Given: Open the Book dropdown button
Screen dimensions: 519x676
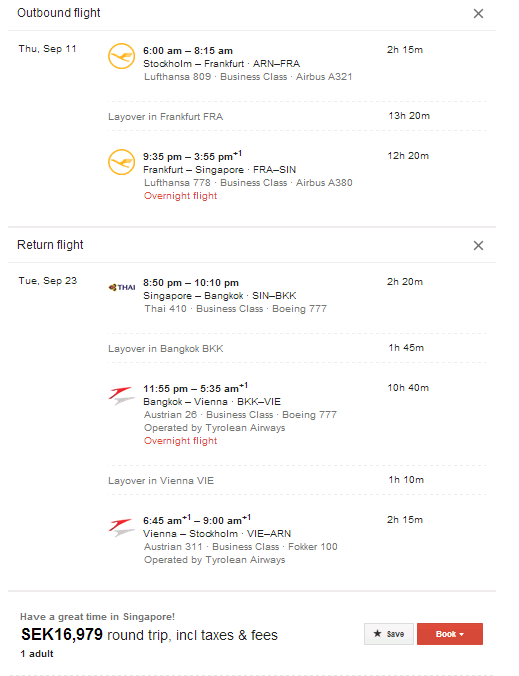Looking at the screenshot, I should [x=450, y=634].
